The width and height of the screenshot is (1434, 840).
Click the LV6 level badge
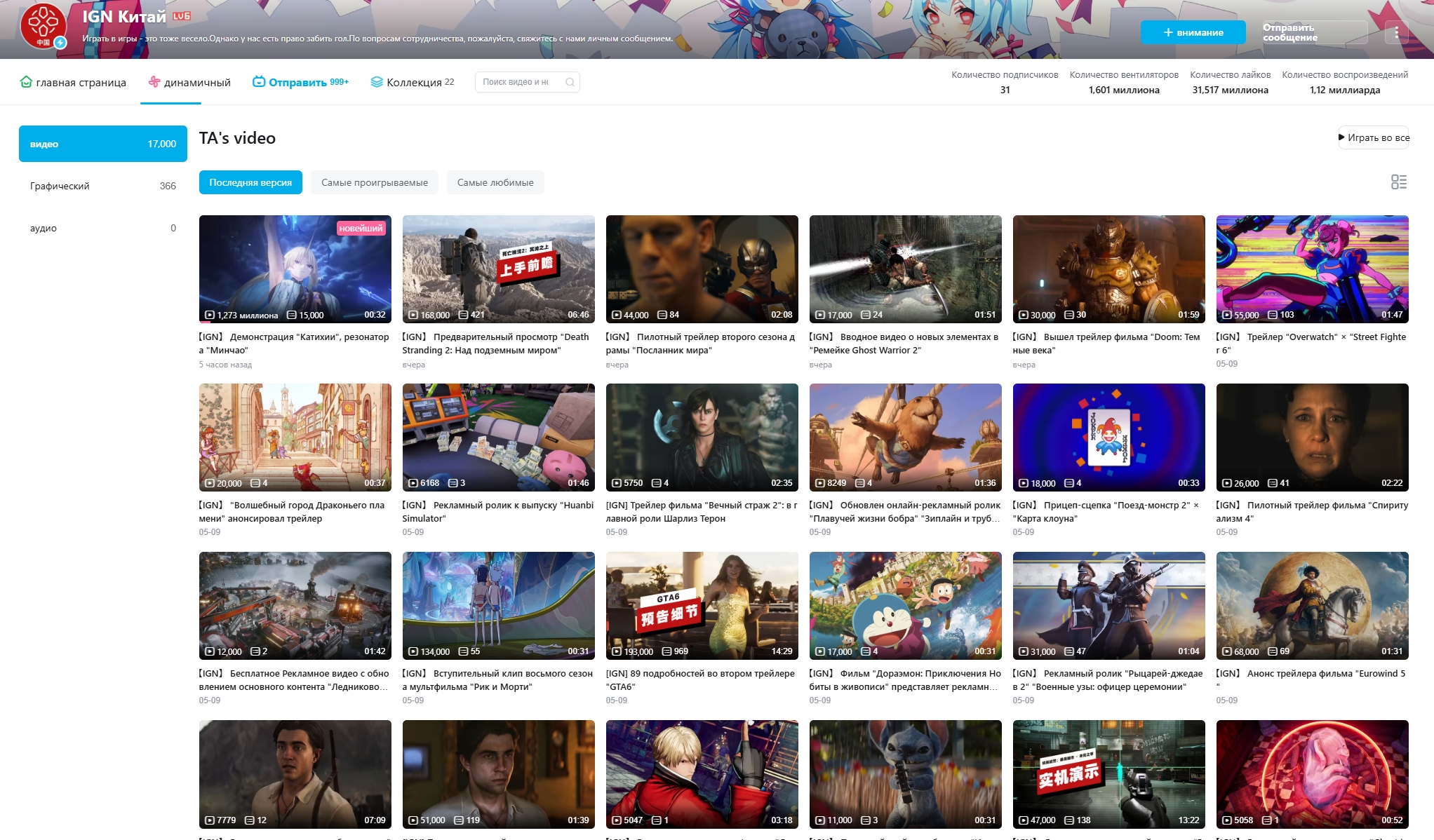[182, 16]
